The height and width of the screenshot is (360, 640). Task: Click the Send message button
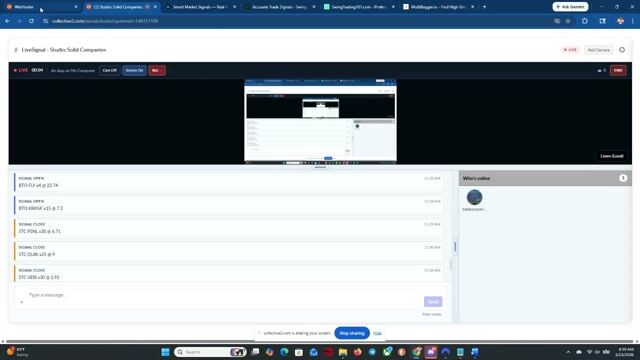(433, 302)
